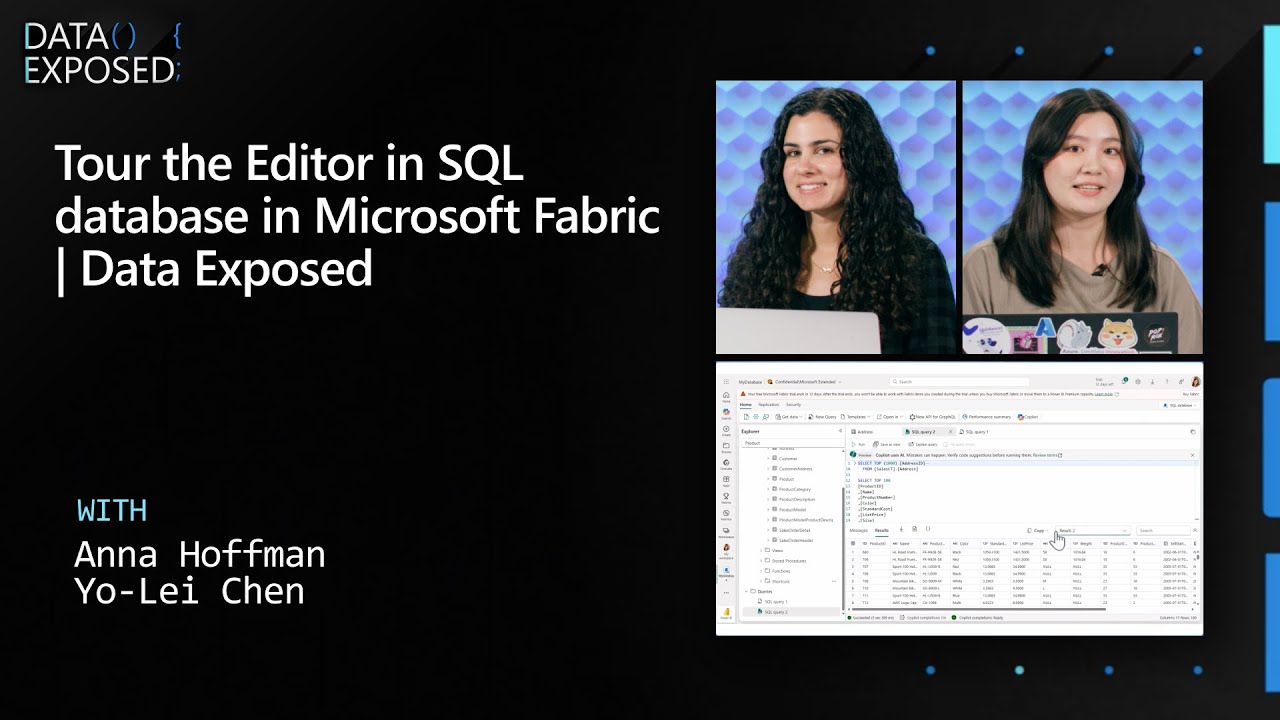This screenshot has height=720, width=1280.
Task: Switch to the Messages tab
Action: 858,530
